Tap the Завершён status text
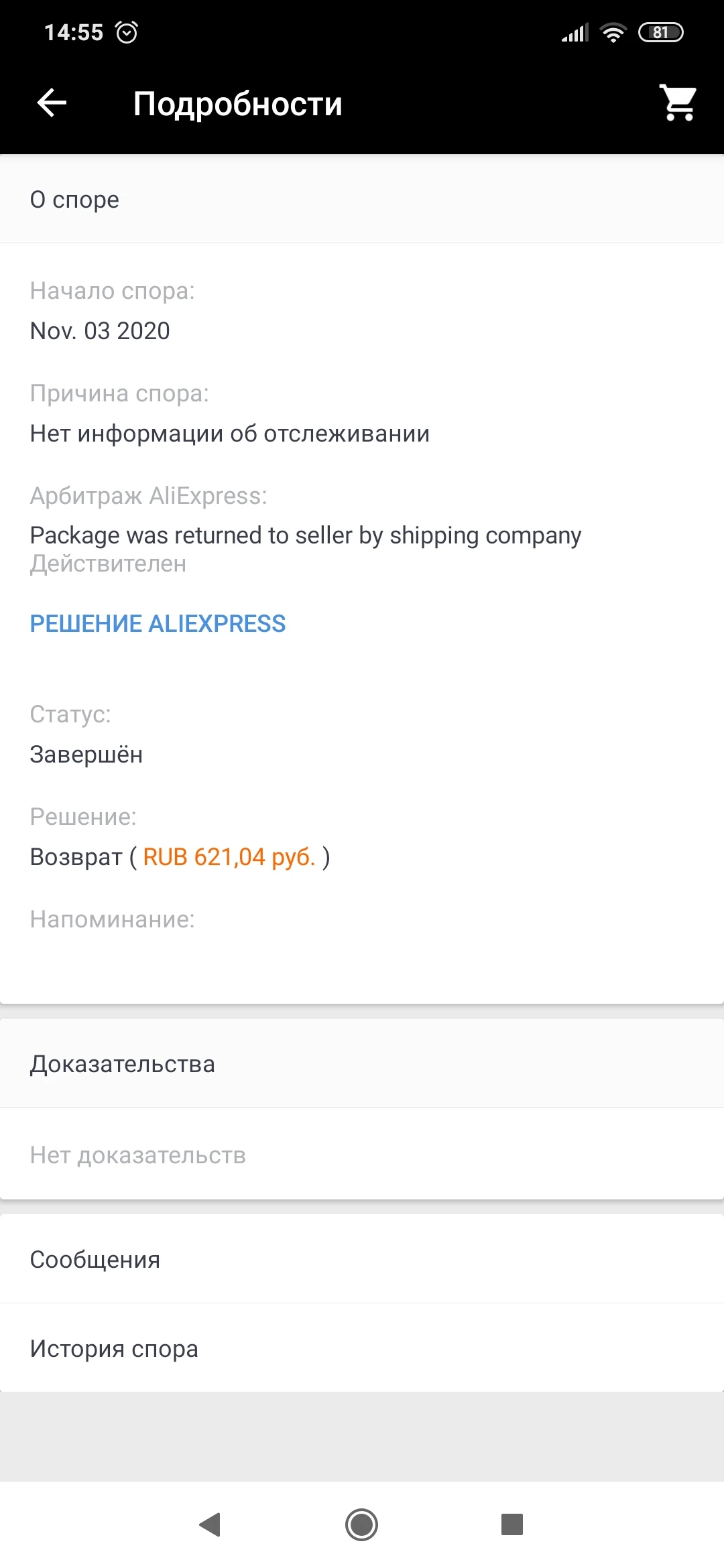724x1568 pixels. pyautogui.click(x=86, y=755)
